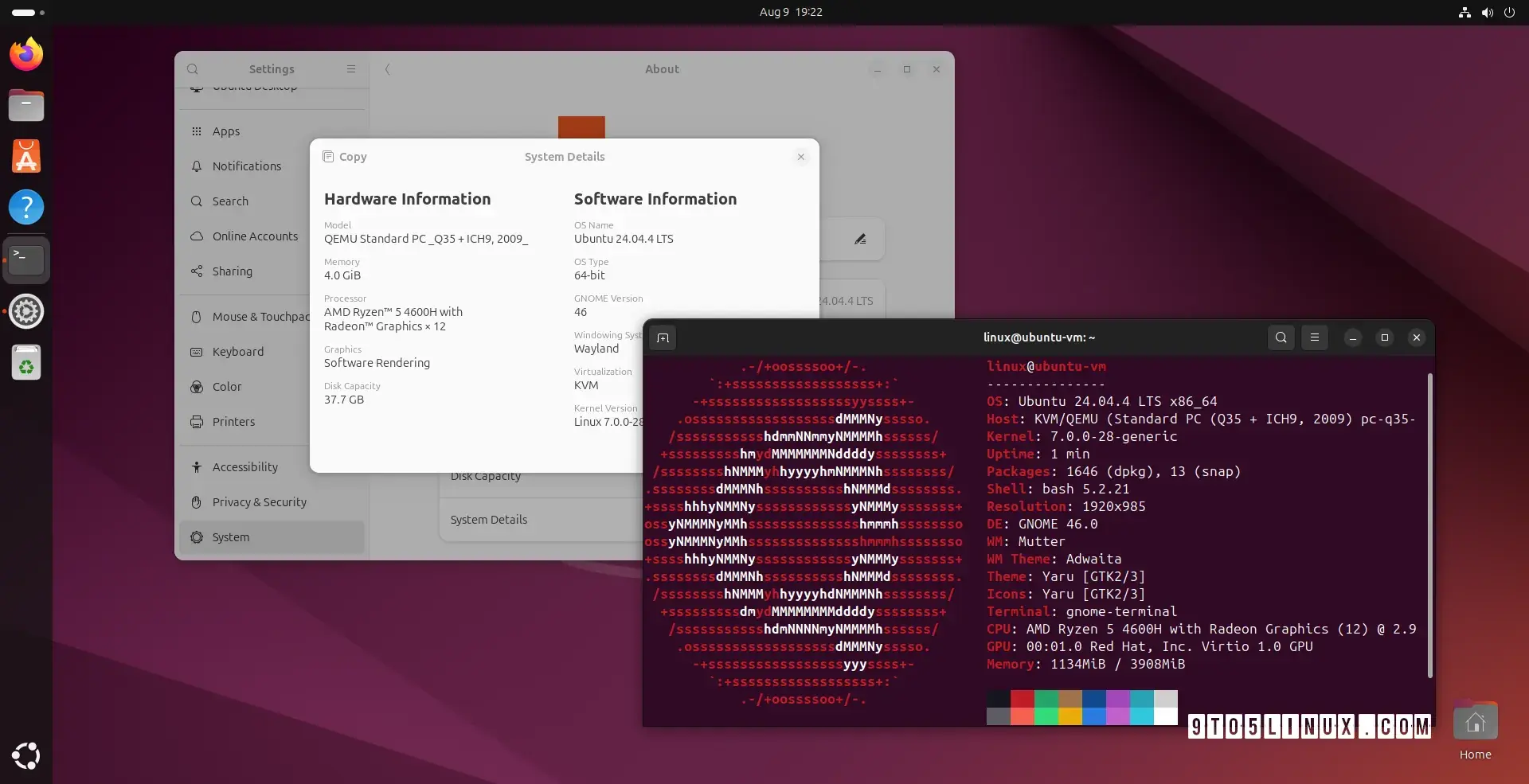
Task: Click the 'DE: GNOME 46.0' Terminal line
Action: click(1042, 524)
